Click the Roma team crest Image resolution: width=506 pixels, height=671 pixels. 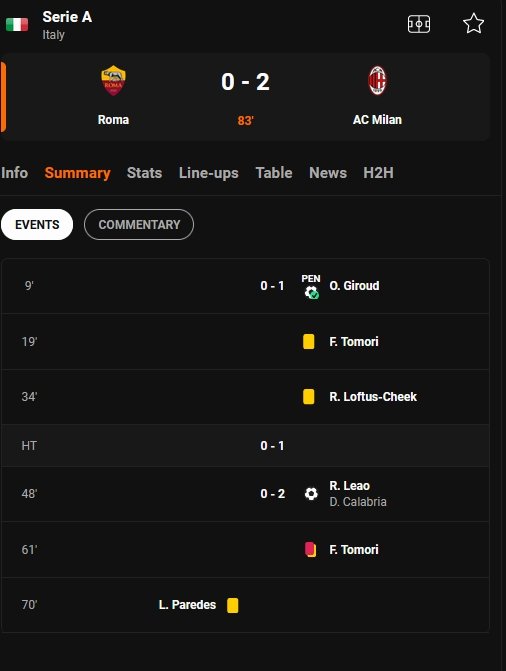tap(113, 80)
